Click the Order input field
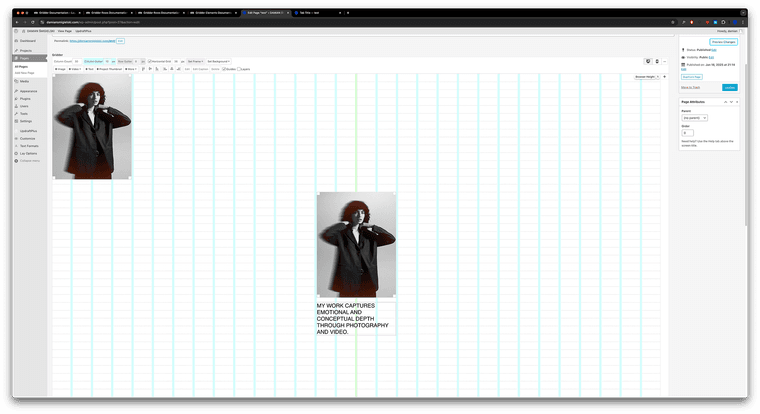This screenshot has height=414, width=760. 687,132
